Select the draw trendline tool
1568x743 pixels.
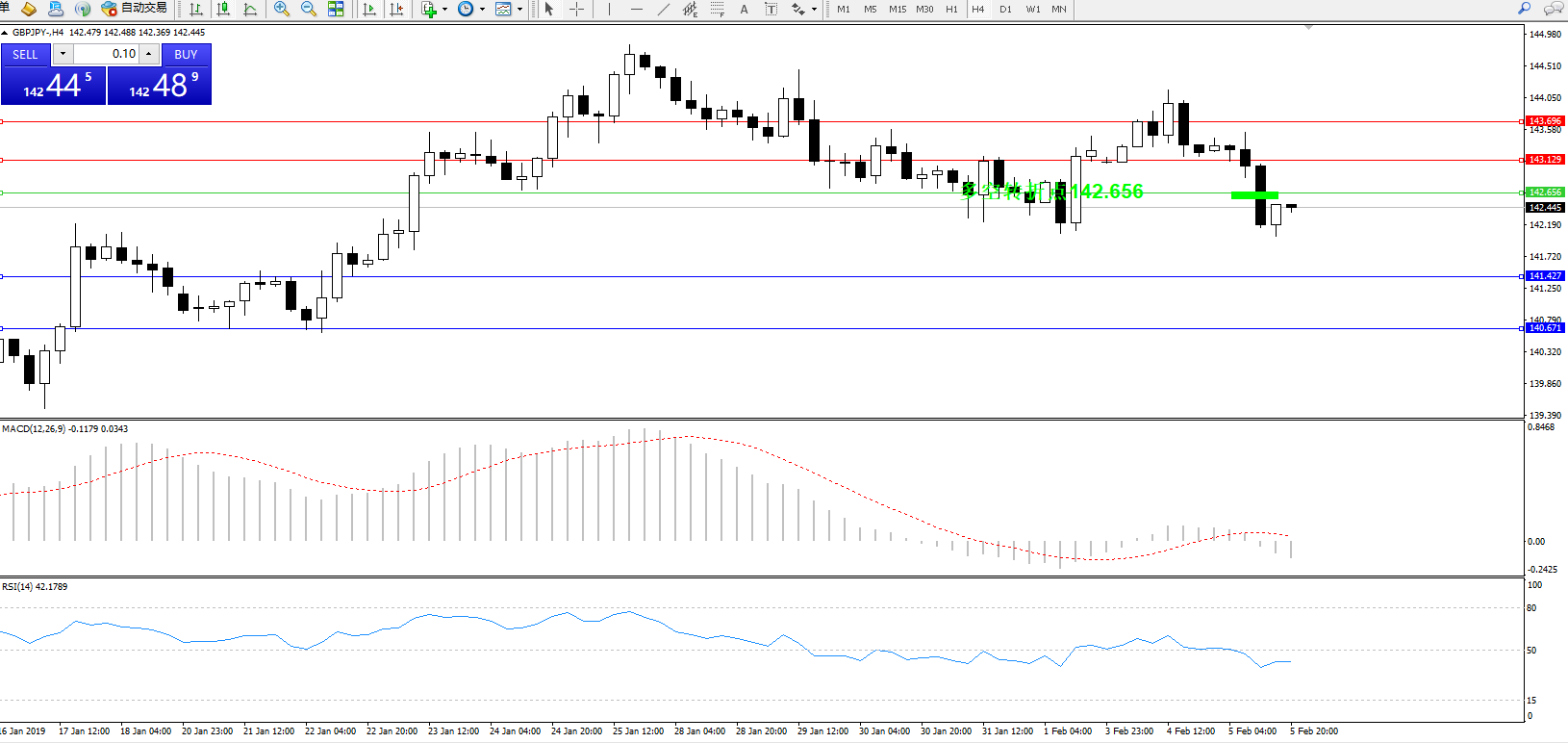(x=663, y=9)
